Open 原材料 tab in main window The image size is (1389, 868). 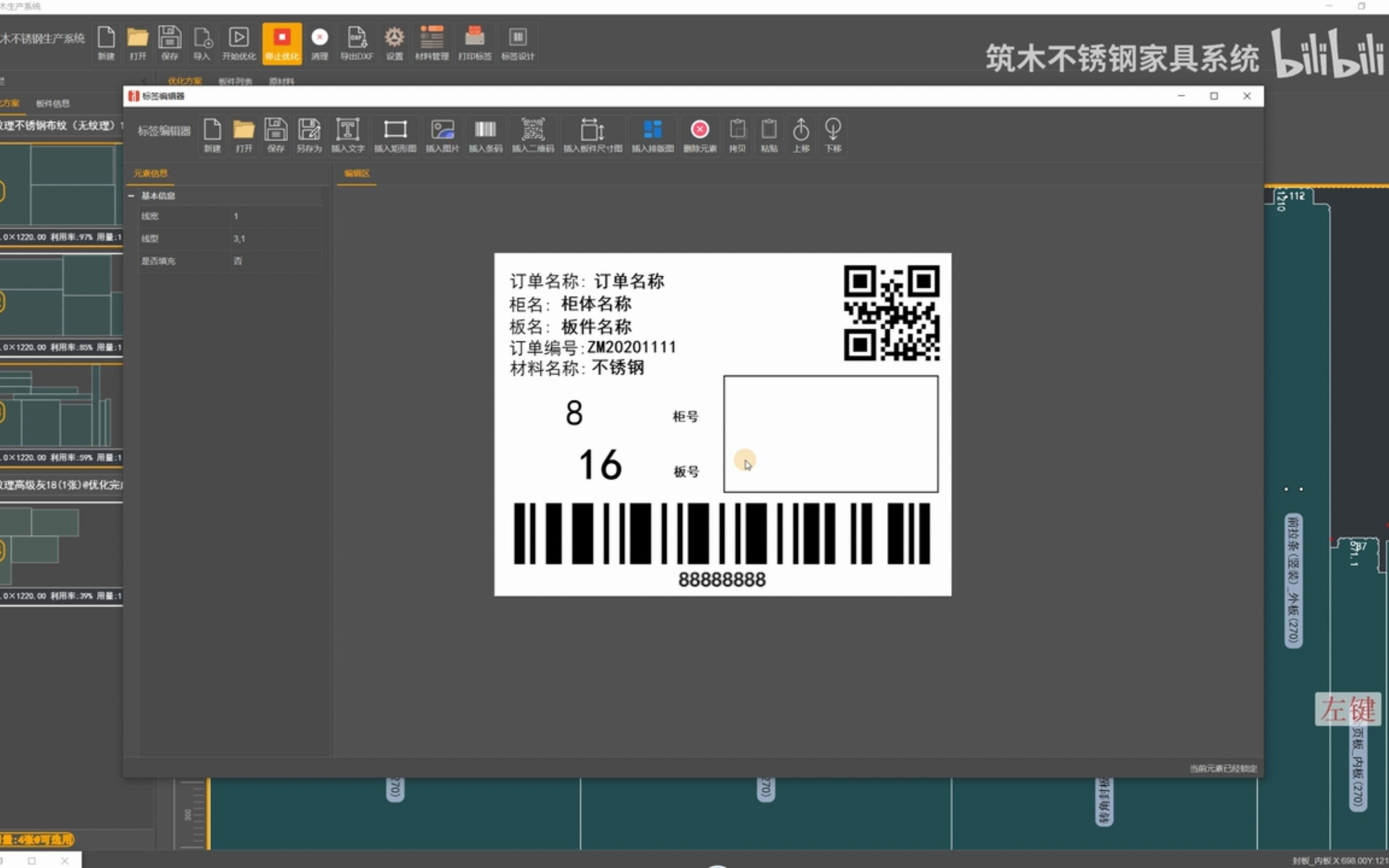tap(282, 81)
